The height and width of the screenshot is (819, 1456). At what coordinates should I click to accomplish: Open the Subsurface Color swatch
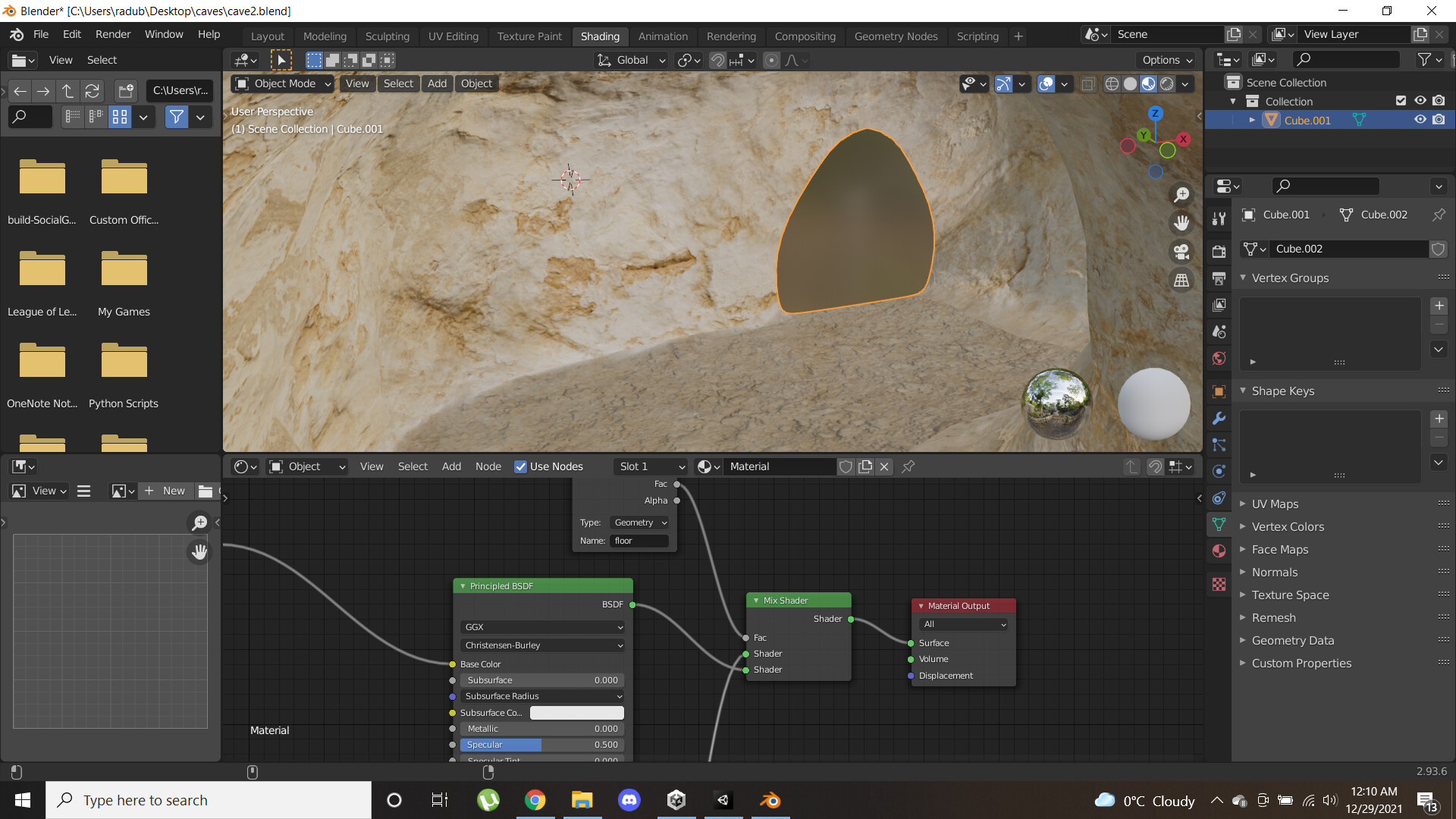tap(577, 713)
